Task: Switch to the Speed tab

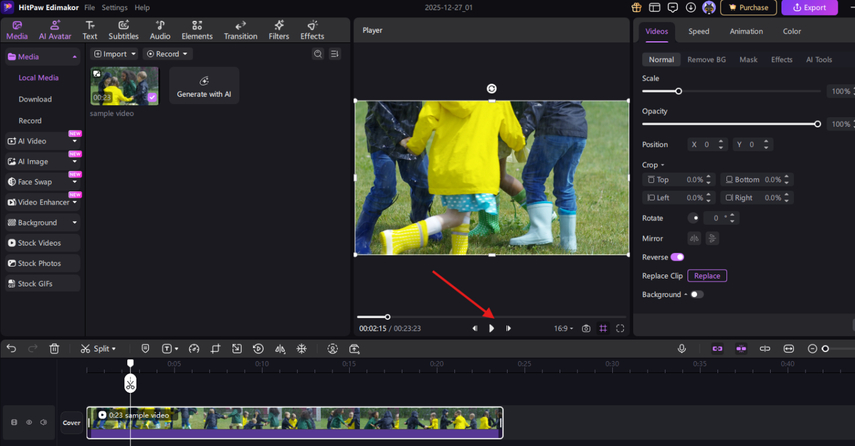Action: [699, 31]
